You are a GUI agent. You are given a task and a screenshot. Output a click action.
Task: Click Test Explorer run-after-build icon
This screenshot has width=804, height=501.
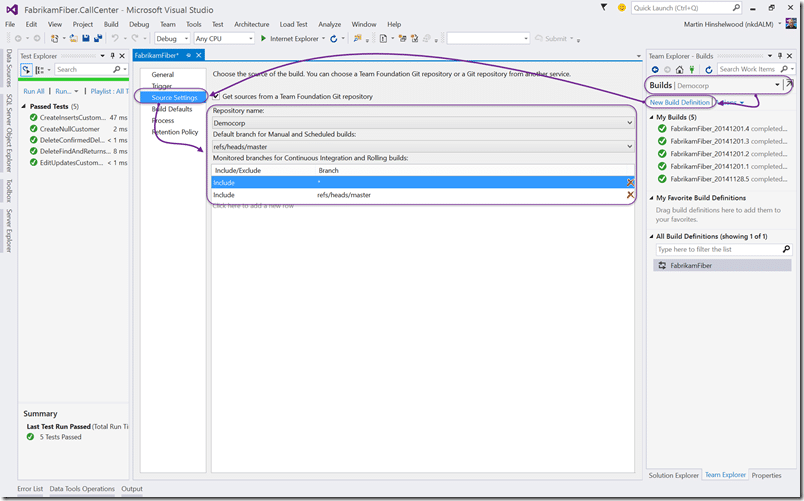point(26,69)
